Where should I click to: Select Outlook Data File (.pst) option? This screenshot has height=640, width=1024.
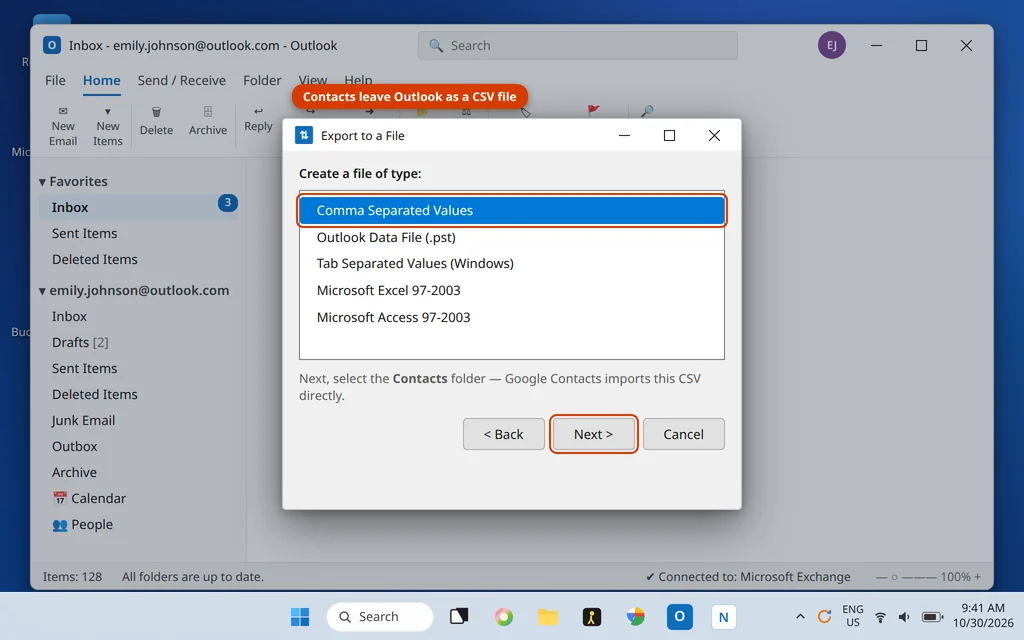click(512, 237)
